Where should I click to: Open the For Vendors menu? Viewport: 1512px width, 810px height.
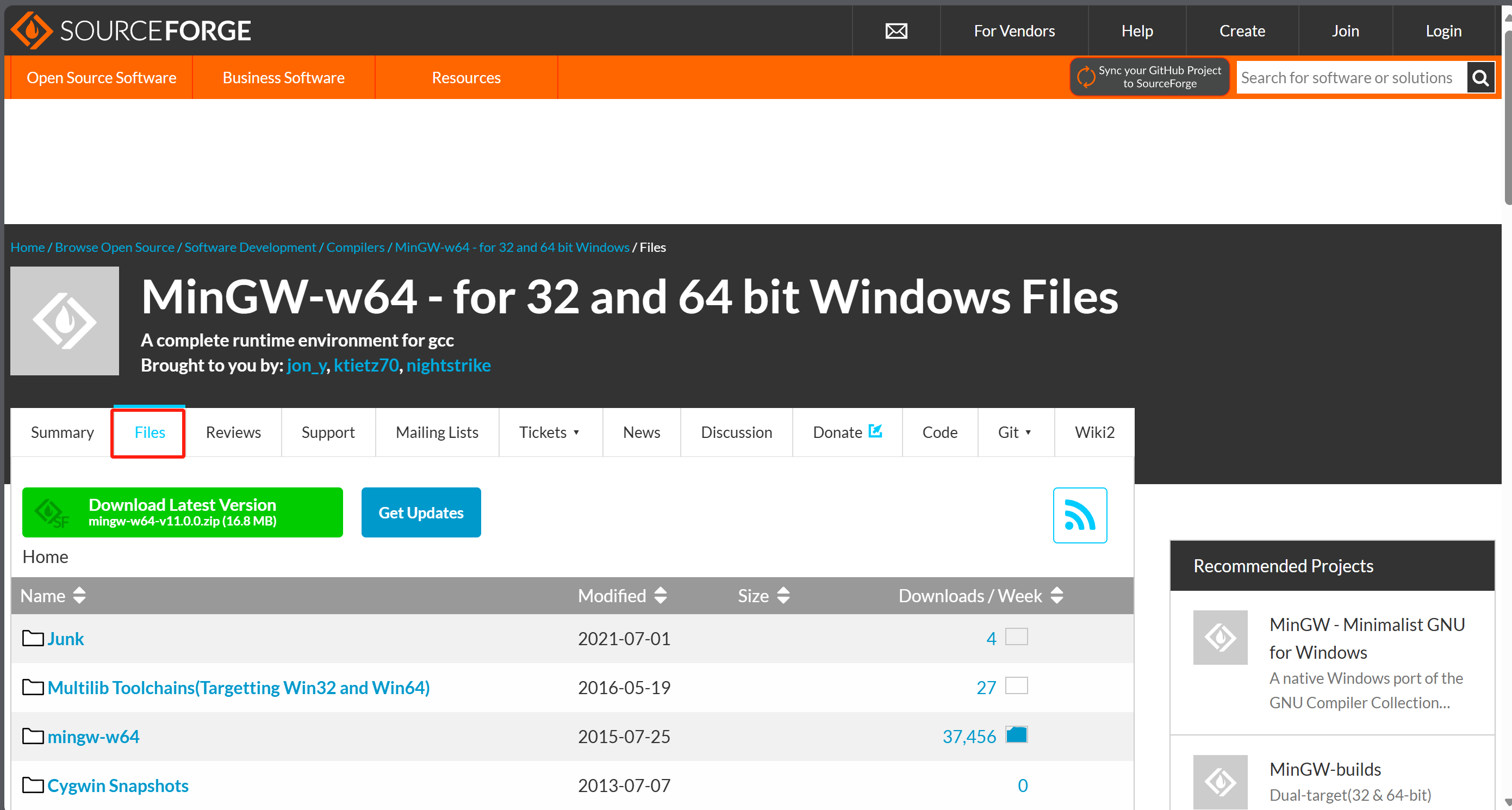[1013, 30]
